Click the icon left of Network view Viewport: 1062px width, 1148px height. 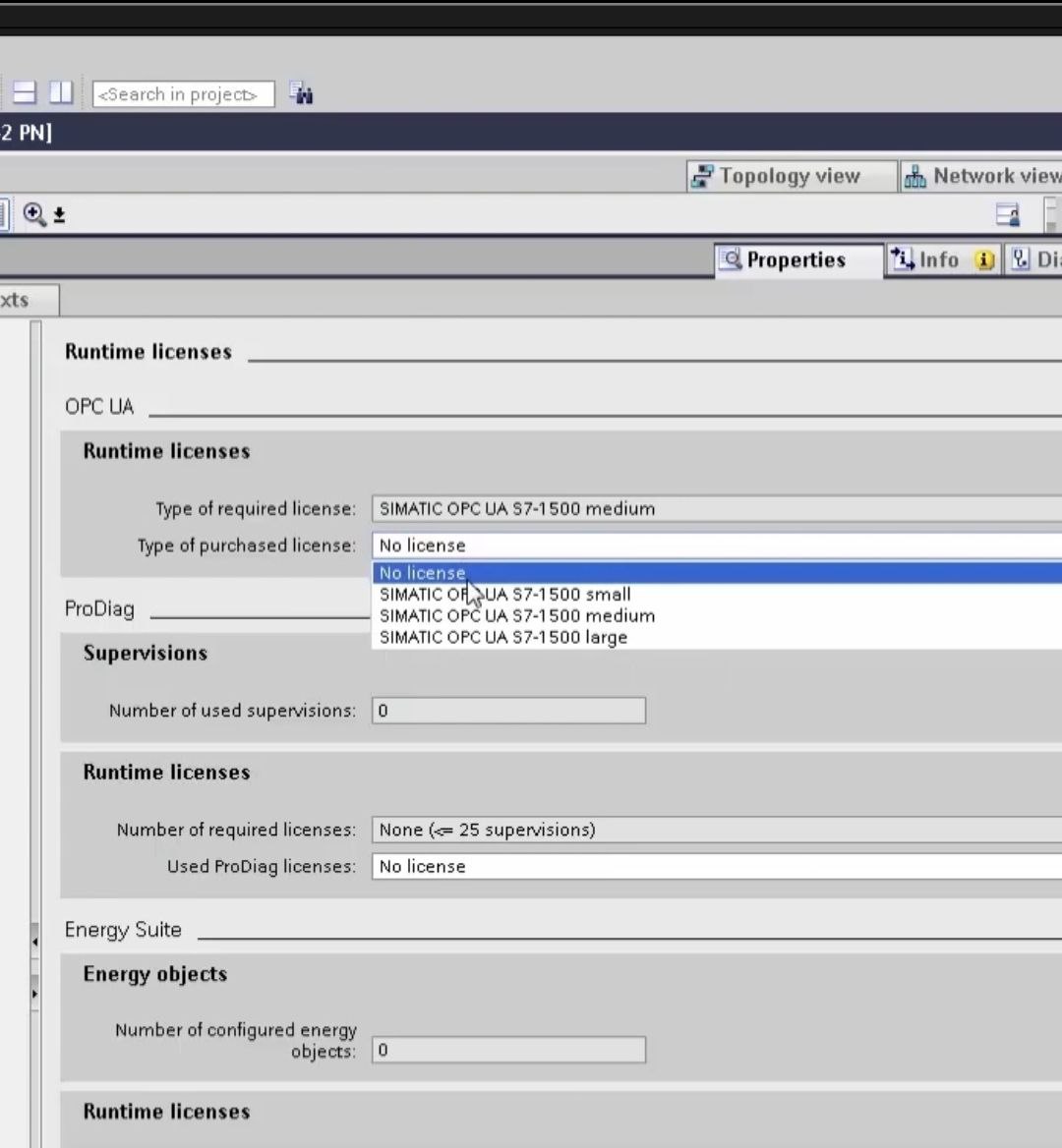click(x=914, y=176)
